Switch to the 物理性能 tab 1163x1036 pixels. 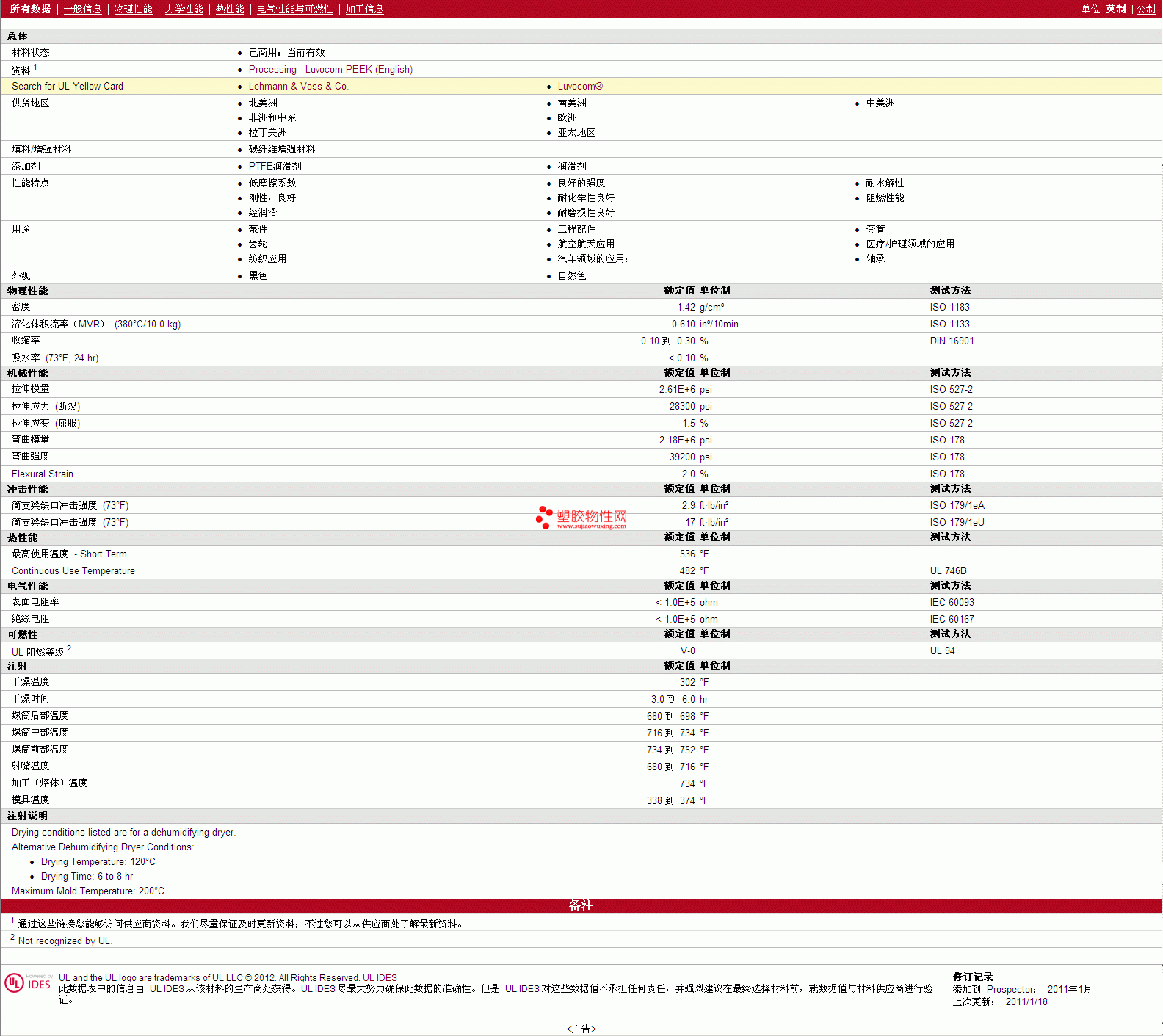133,9
